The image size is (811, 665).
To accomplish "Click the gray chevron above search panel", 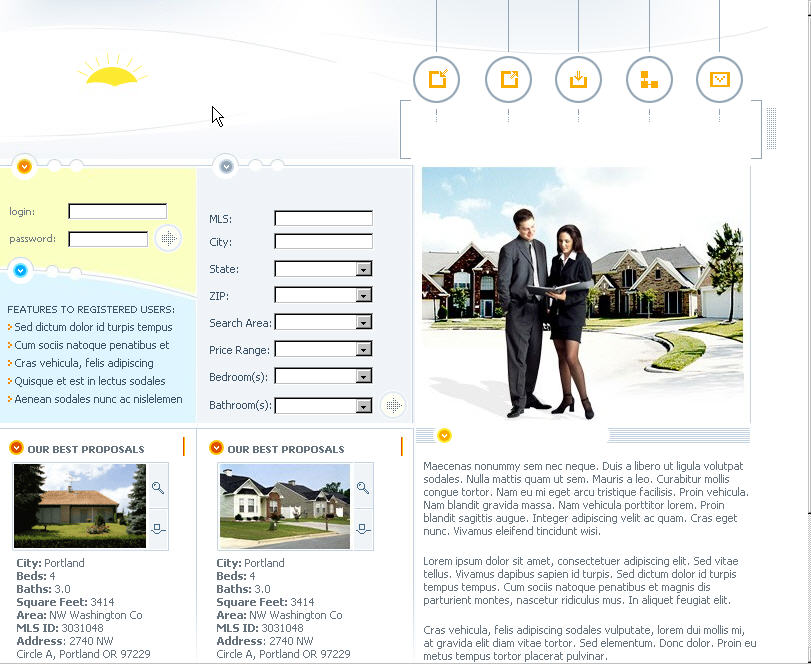I will click(226, 166).
